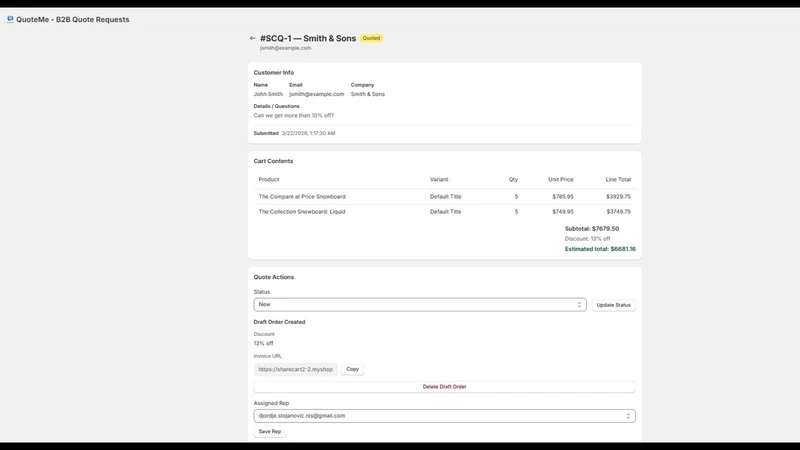800x450 pixels.
Task: Click the Variant column header
Action: click(439, 180)
